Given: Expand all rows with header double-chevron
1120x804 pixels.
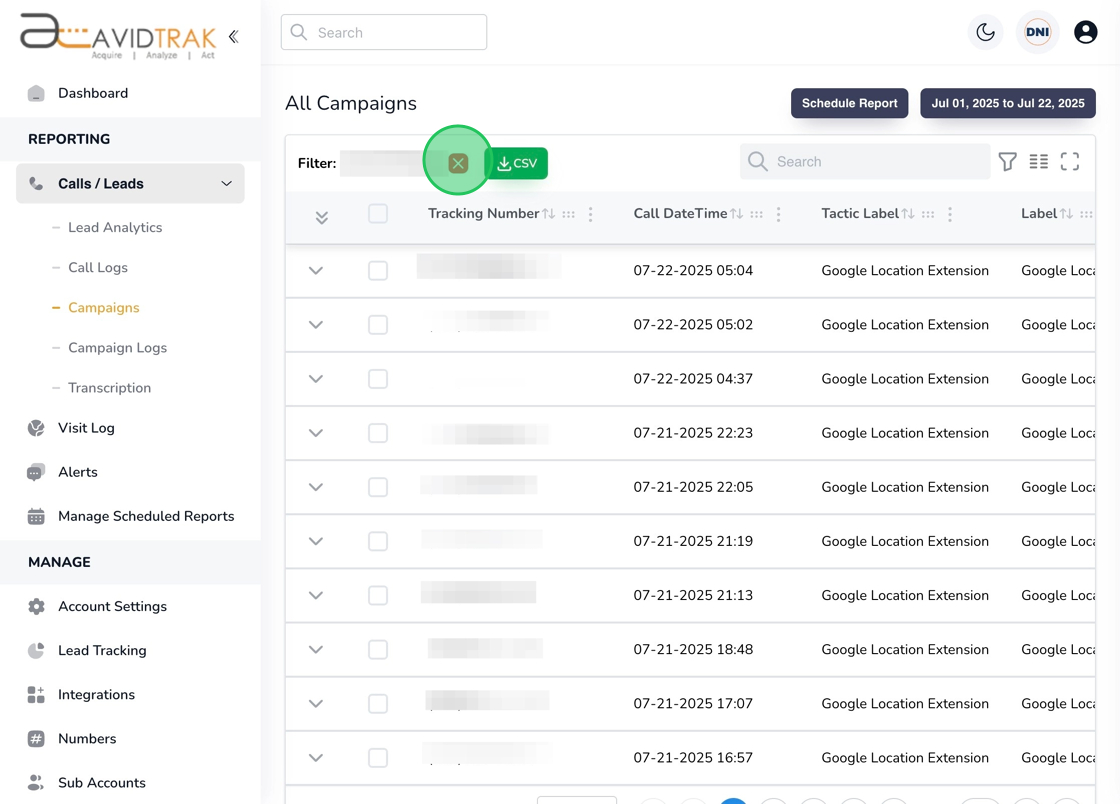Looking at the screenshot, I should pos(322,218).
